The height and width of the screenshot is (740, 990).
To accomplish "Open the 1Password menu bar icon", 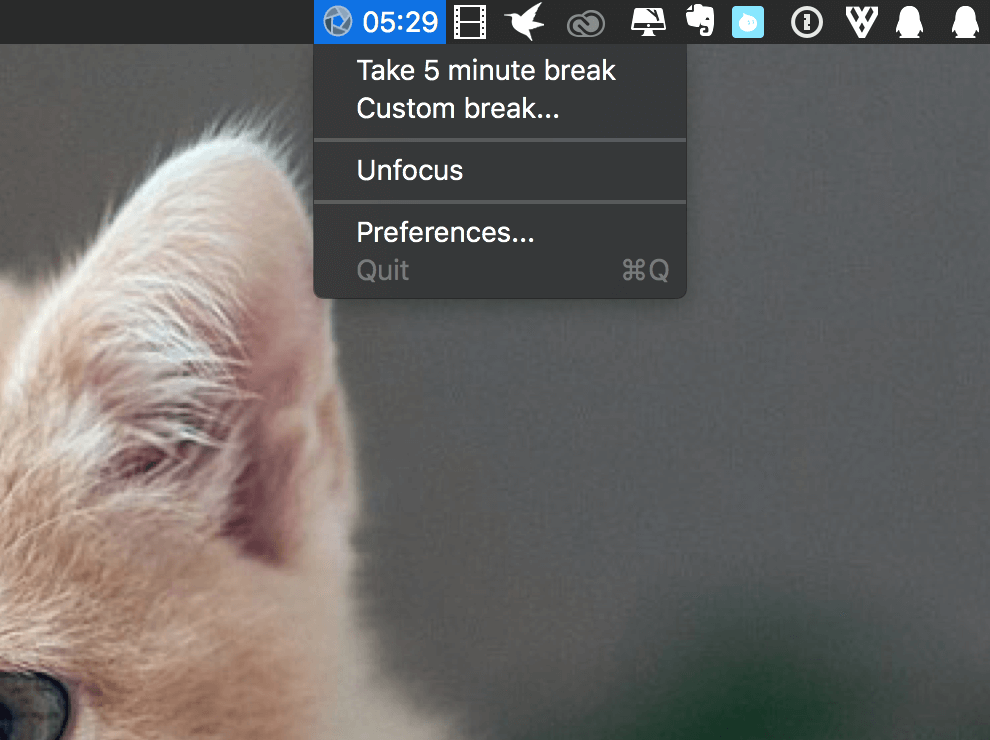I will (807, 23).
